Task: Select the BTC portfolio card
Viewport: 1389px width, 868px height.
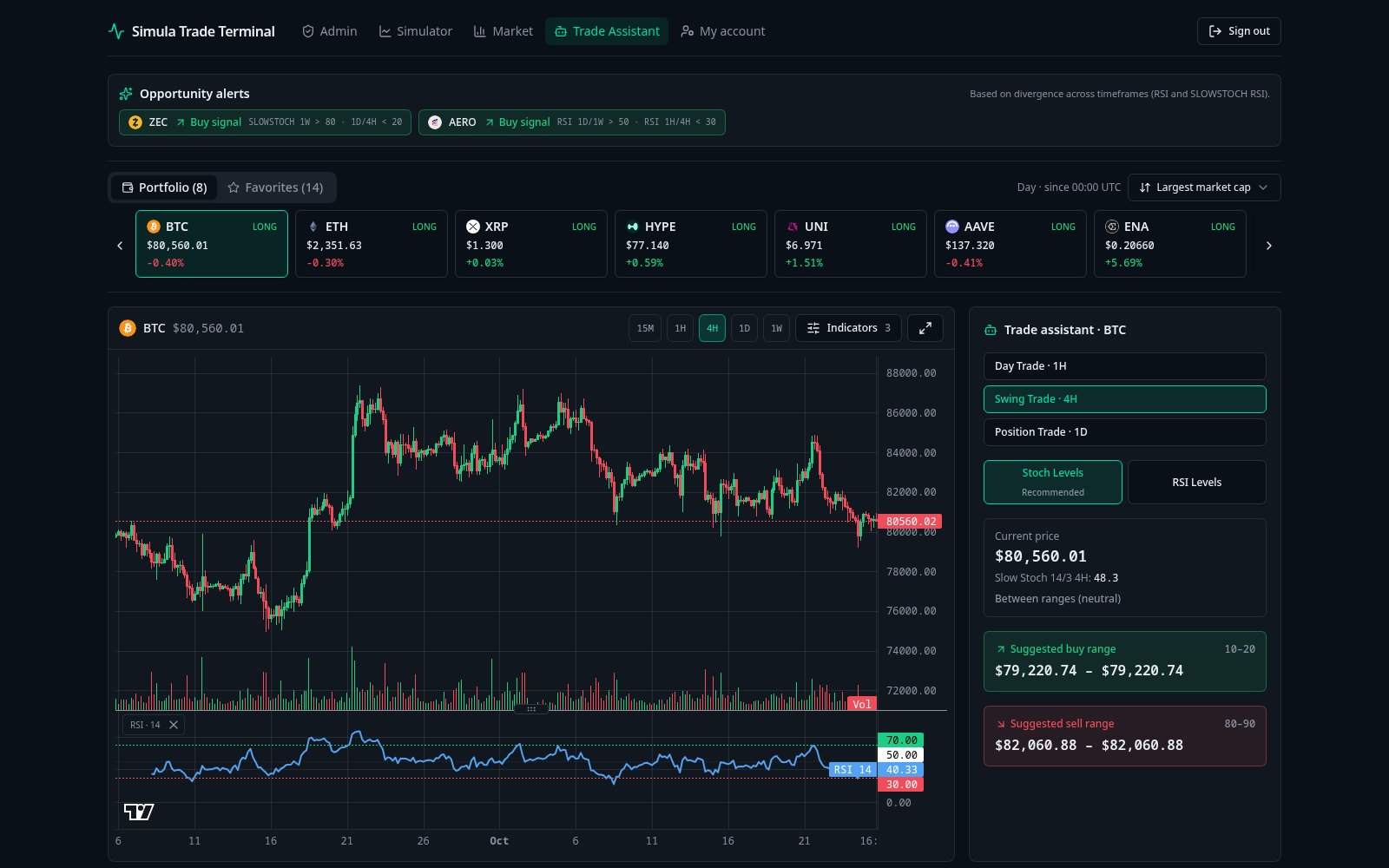Action: pyautogui.click(x=212, y=244)
